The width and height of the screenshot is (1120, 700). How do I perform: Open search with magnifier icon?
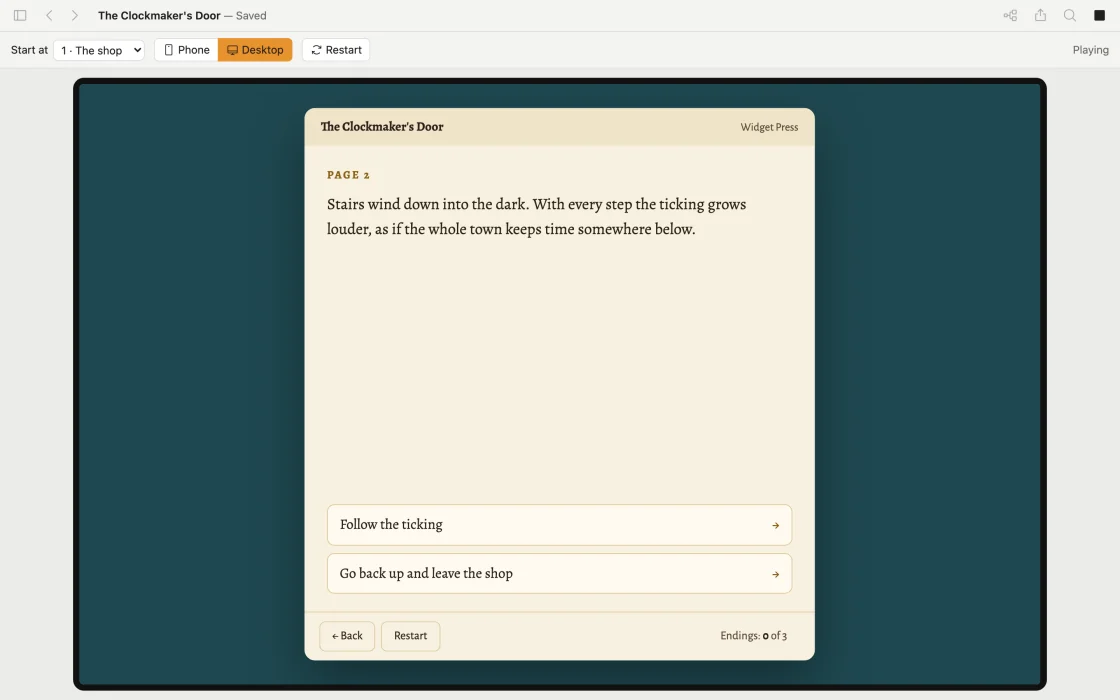[x=1069, y=15]
